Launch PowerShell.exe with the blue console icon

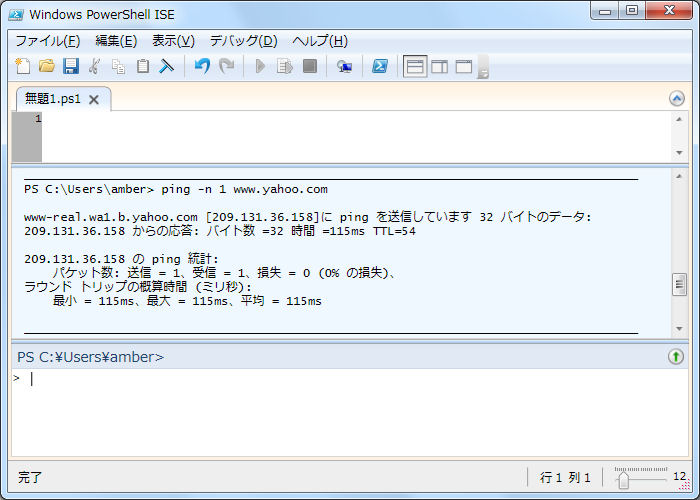coord(380,67)
